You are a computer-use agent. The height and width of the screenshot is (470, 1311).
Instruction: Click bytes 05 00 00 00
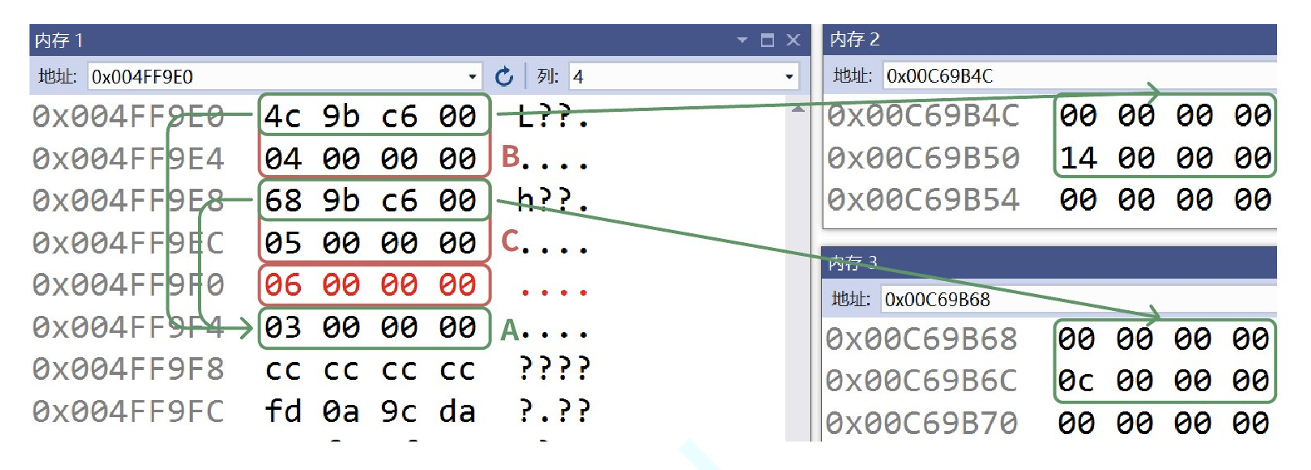371,243
